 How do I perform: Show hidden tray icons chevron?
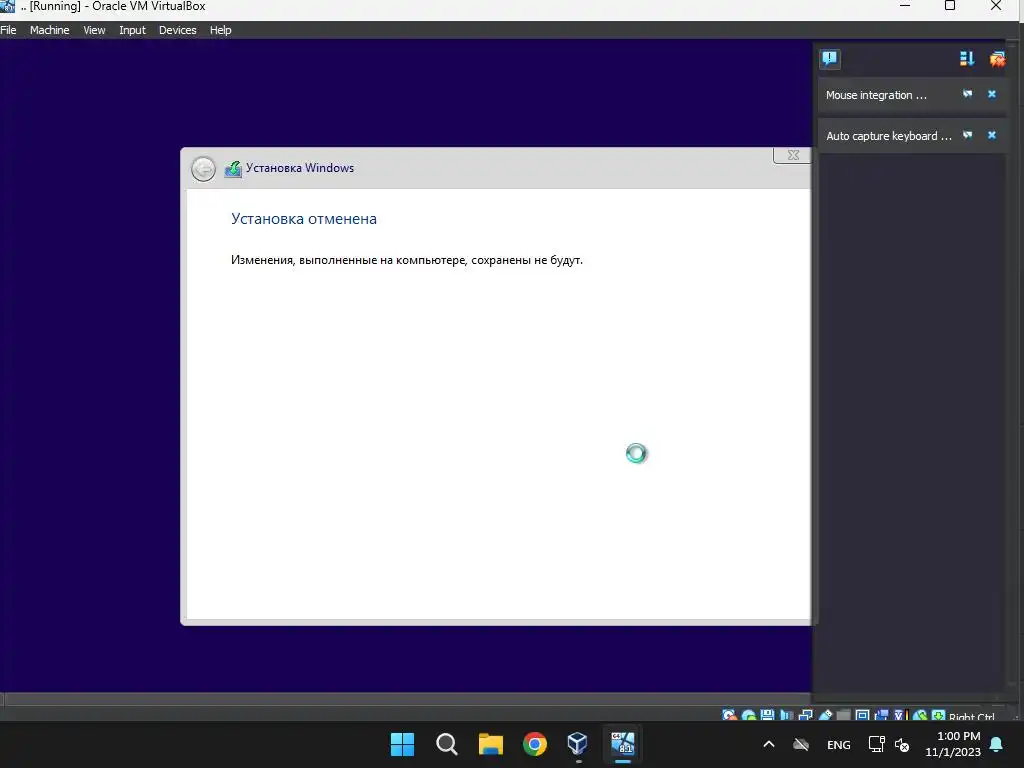(769, 744)
